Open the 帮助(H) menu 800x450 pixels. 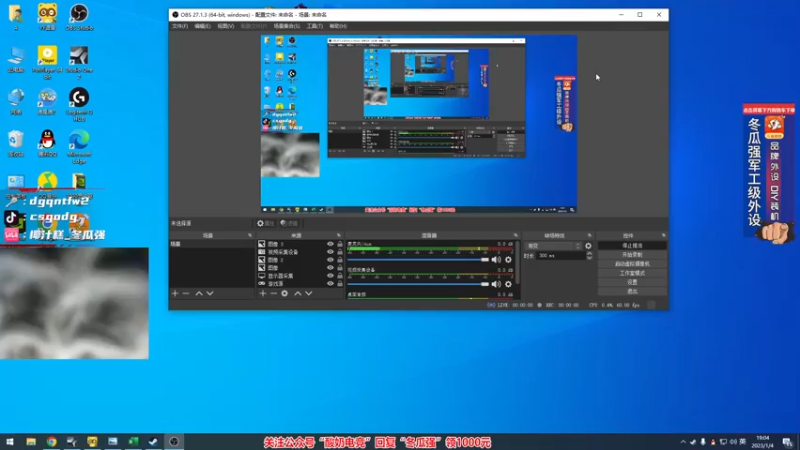pos(338,26)
